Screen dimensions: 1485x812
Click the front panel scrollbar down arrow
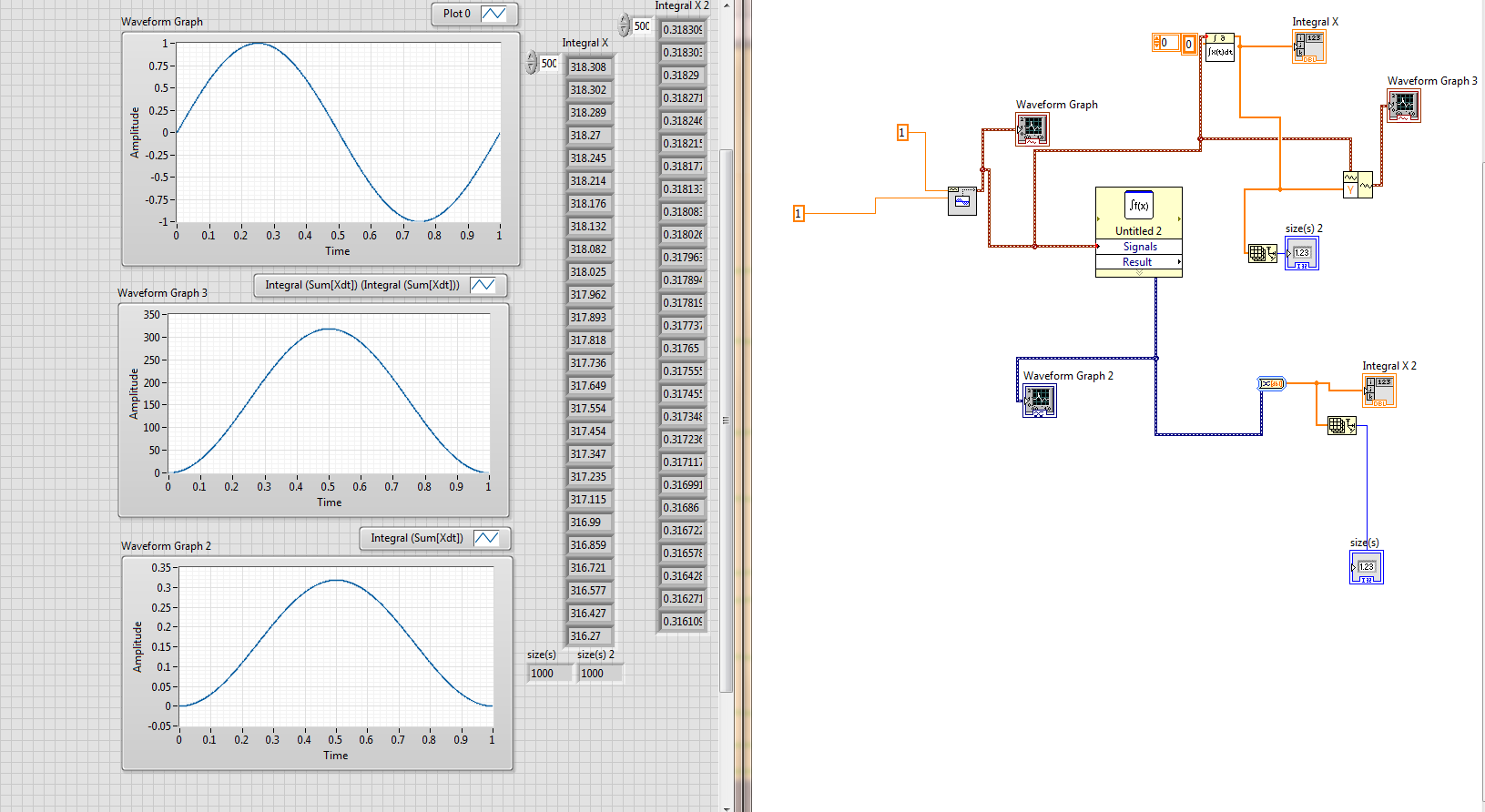[x=726, y=807]
